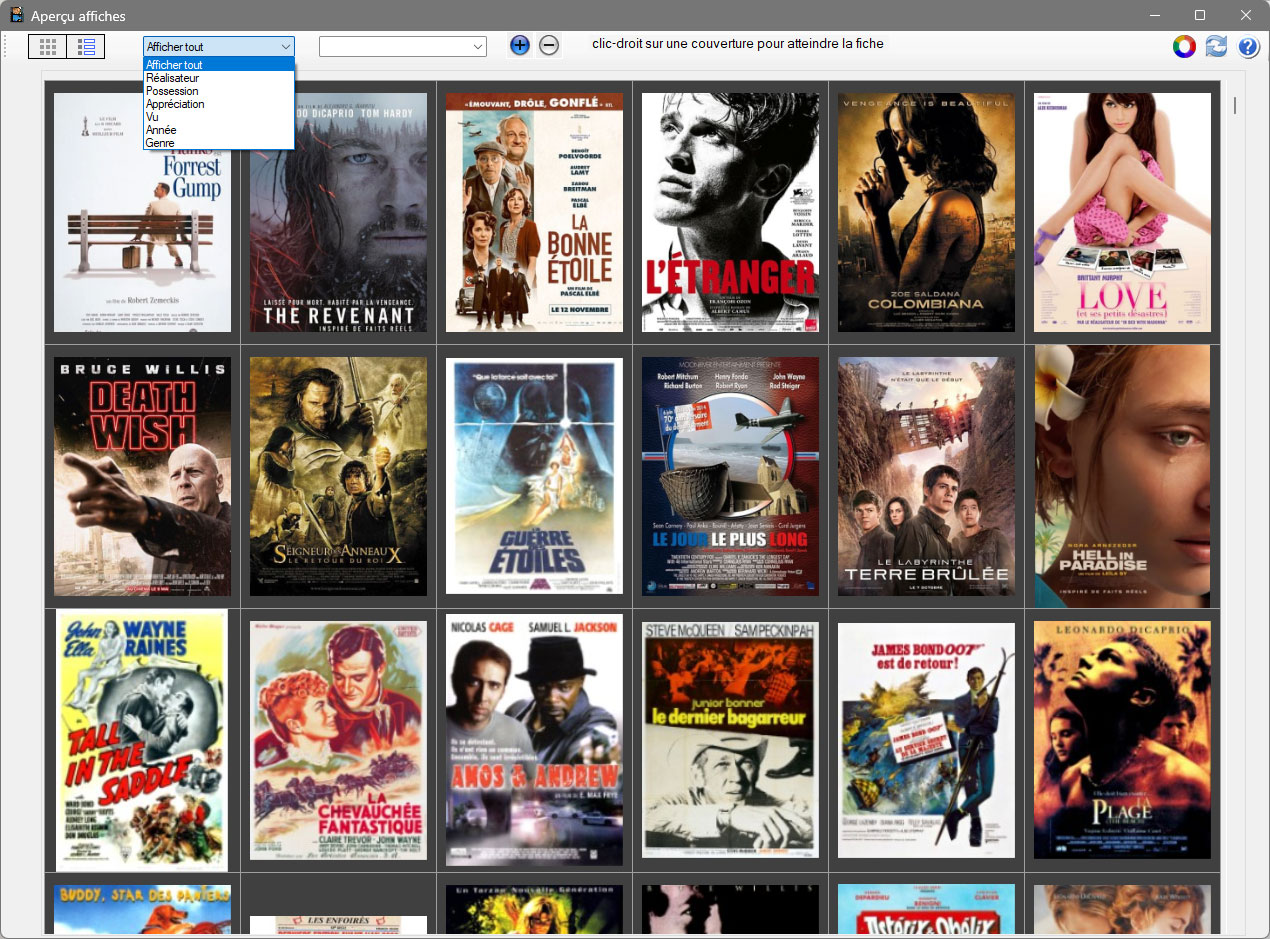Select 'Année' from the filter list
Image resolution: width=1270 pixels, height=939 pixels.
[x=161, y=130]
